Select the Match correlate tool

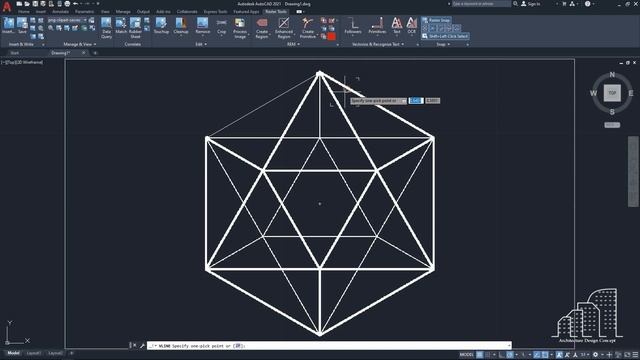[121, 25]
